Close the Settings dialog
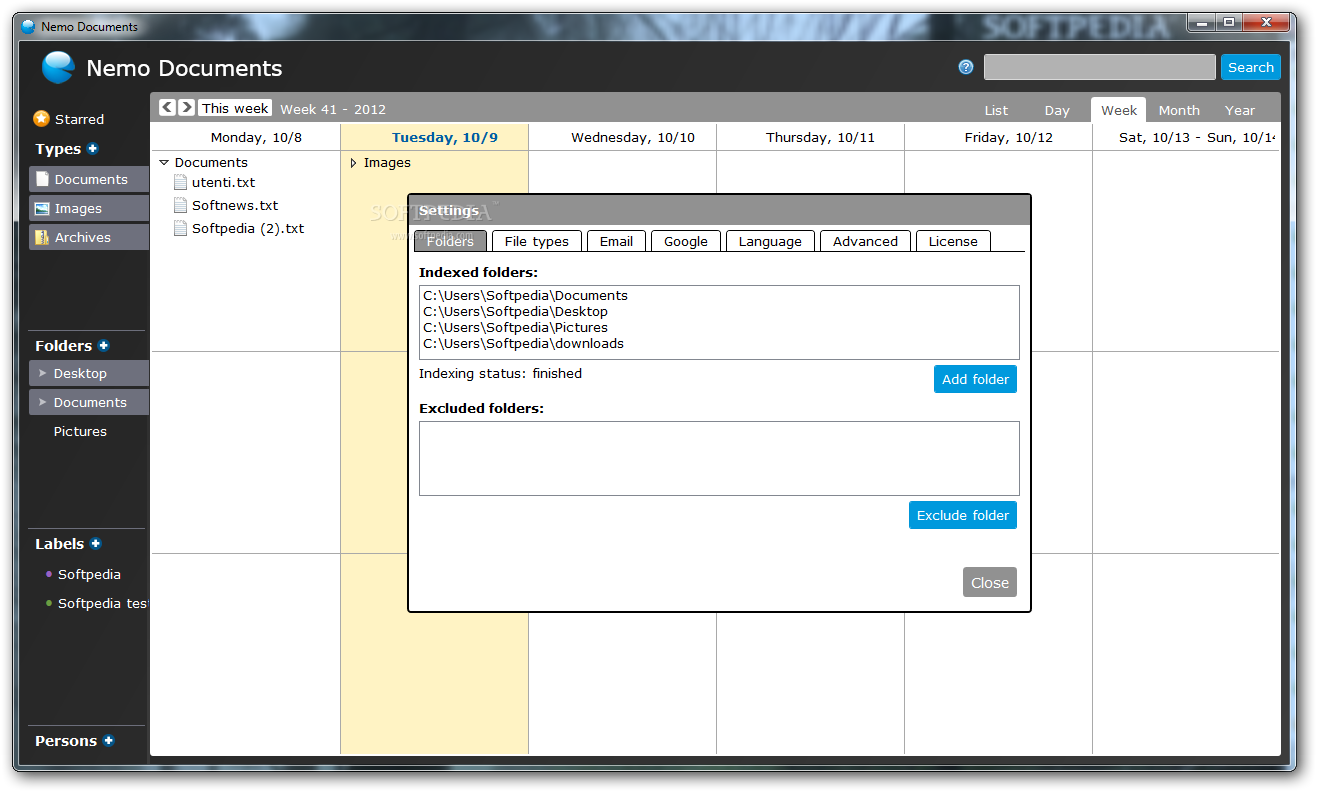Screen dimensions: 1317x792 pyautogui.click(x=990, y=583)
